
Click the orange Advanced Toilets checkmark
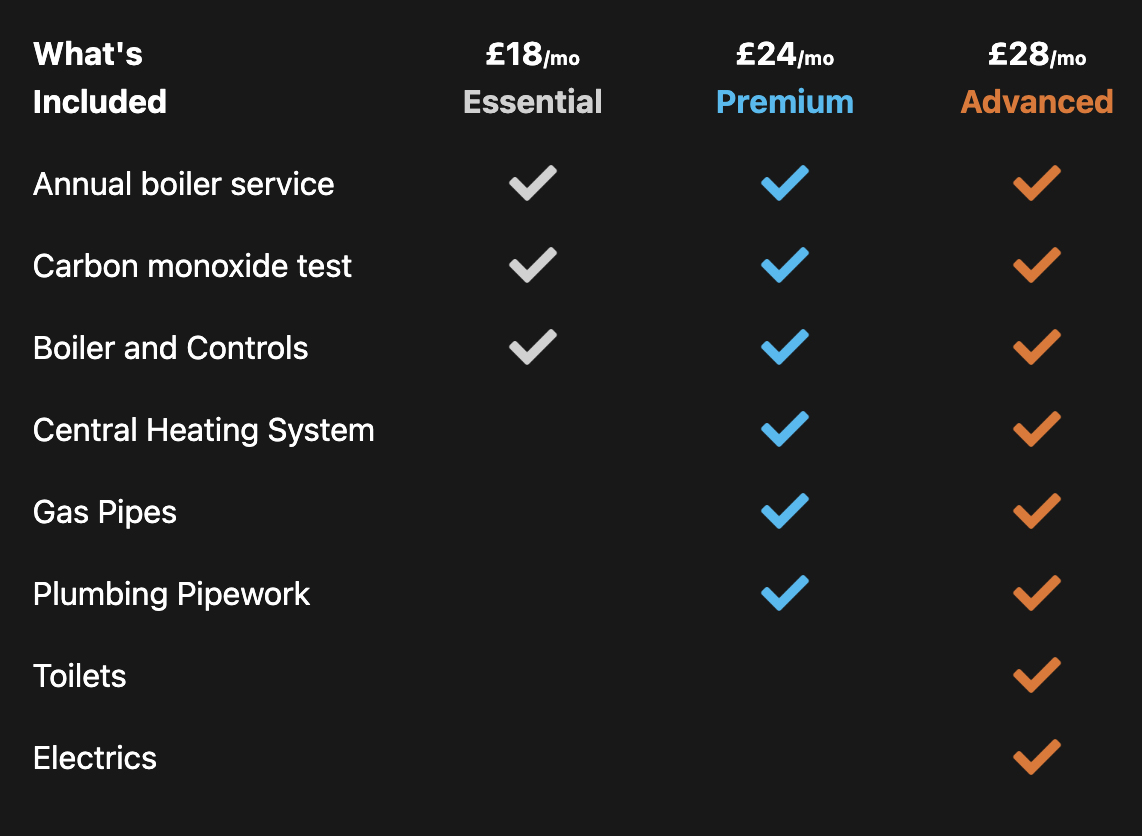tap(1037, 676)
